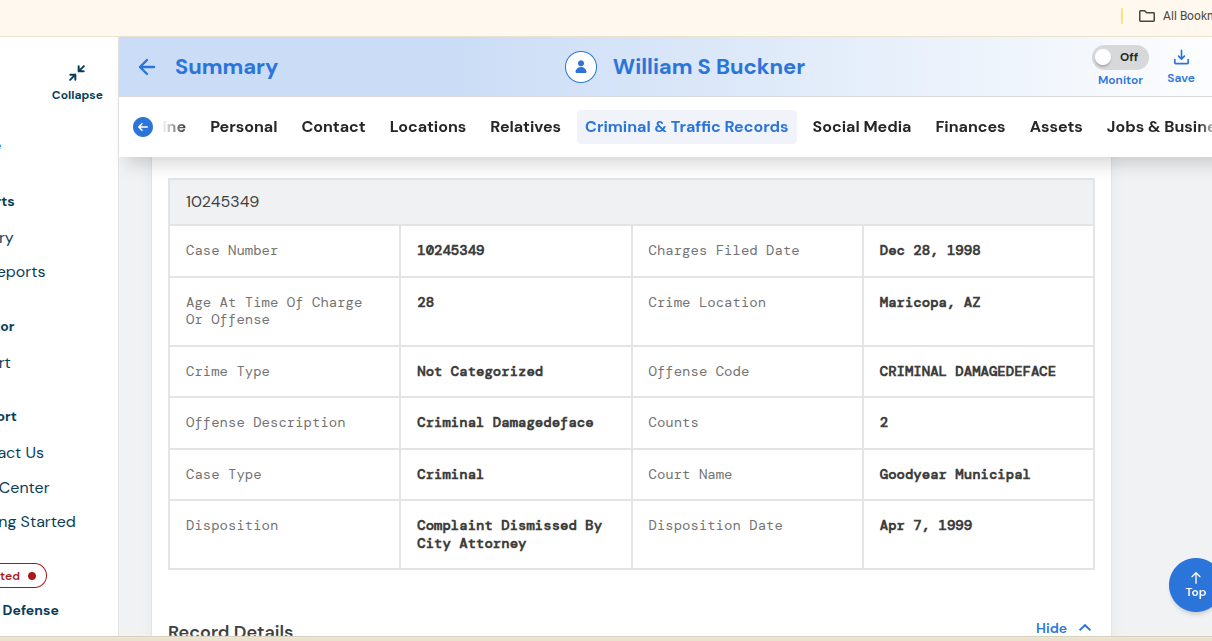Click the Monitor label link
1212x641 pixels.
click(x=1119, y=79)
